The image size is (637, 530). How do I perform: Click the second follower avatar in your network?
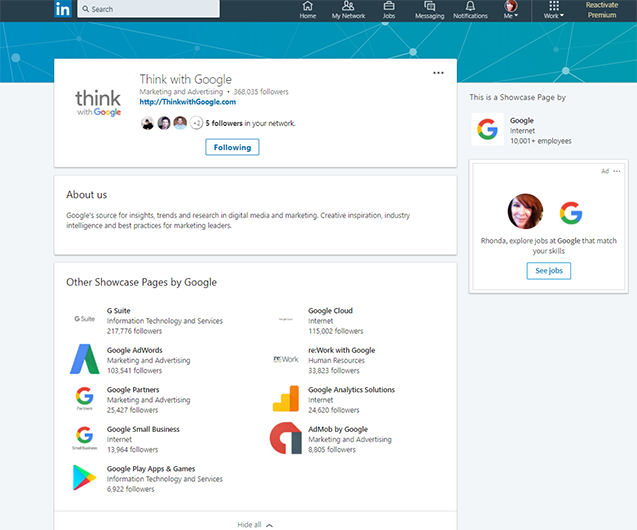tap(164, 123)
